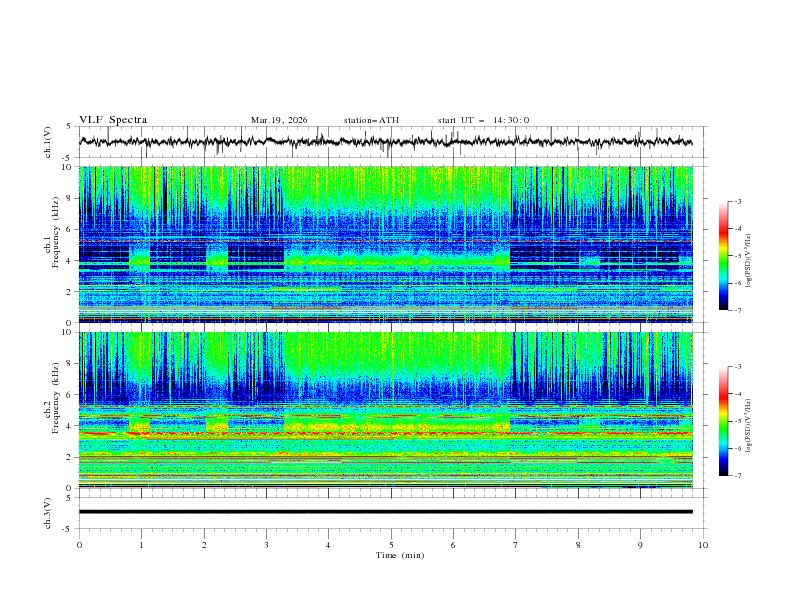Click the upper color bar label 'log(PSD)(V²/Hz)'
The image size is (792, 612).
749,261
